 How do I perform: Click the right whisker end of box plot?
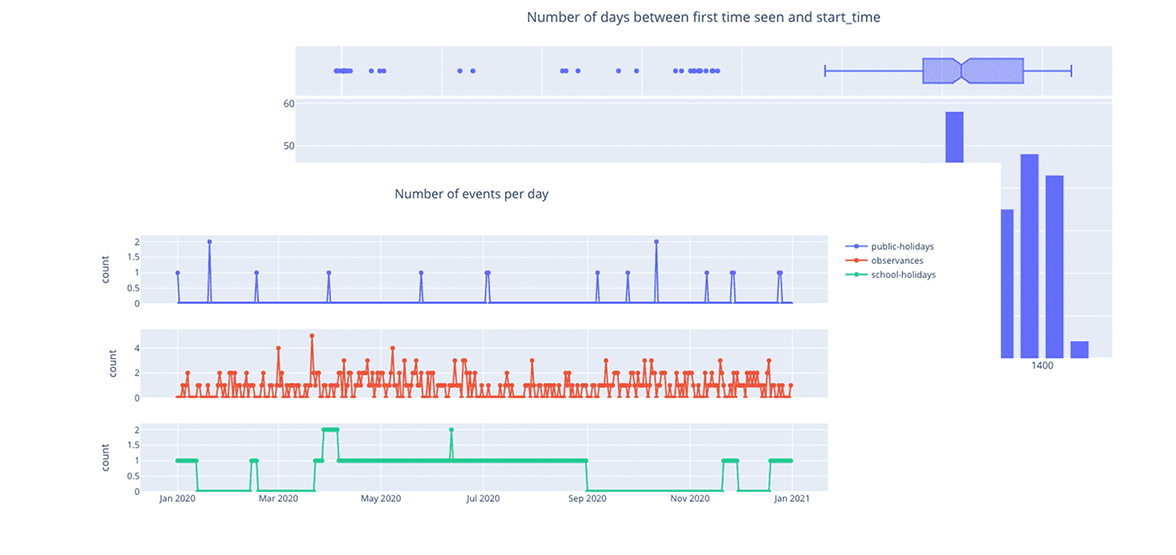point(1071,70)
